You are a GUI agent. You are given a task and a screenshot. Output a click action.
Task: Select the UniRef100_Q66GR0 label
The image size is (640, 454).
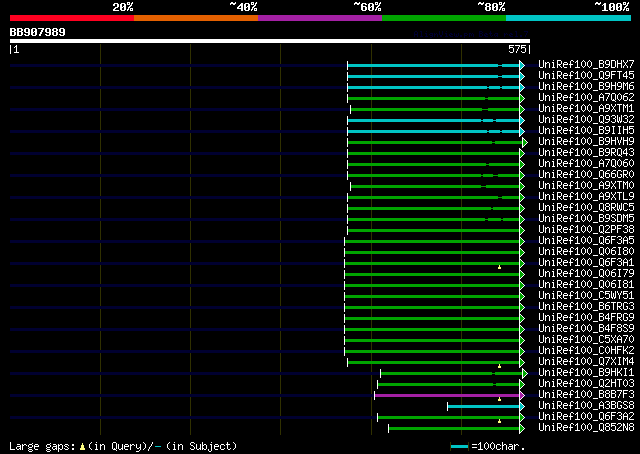click(x=586, y=174)
